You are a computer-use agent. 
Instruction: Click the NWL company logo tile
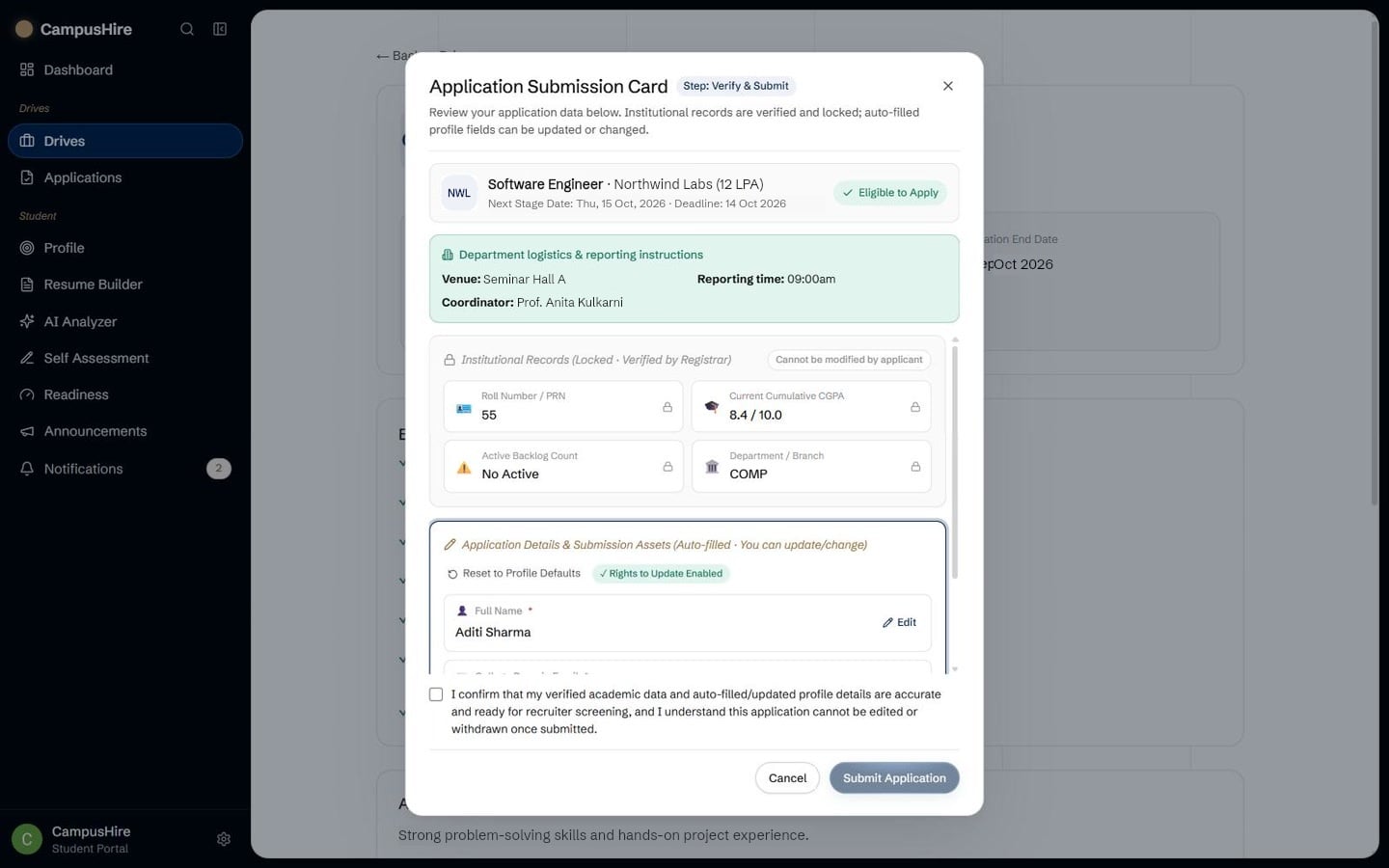[x=459, y=193]
